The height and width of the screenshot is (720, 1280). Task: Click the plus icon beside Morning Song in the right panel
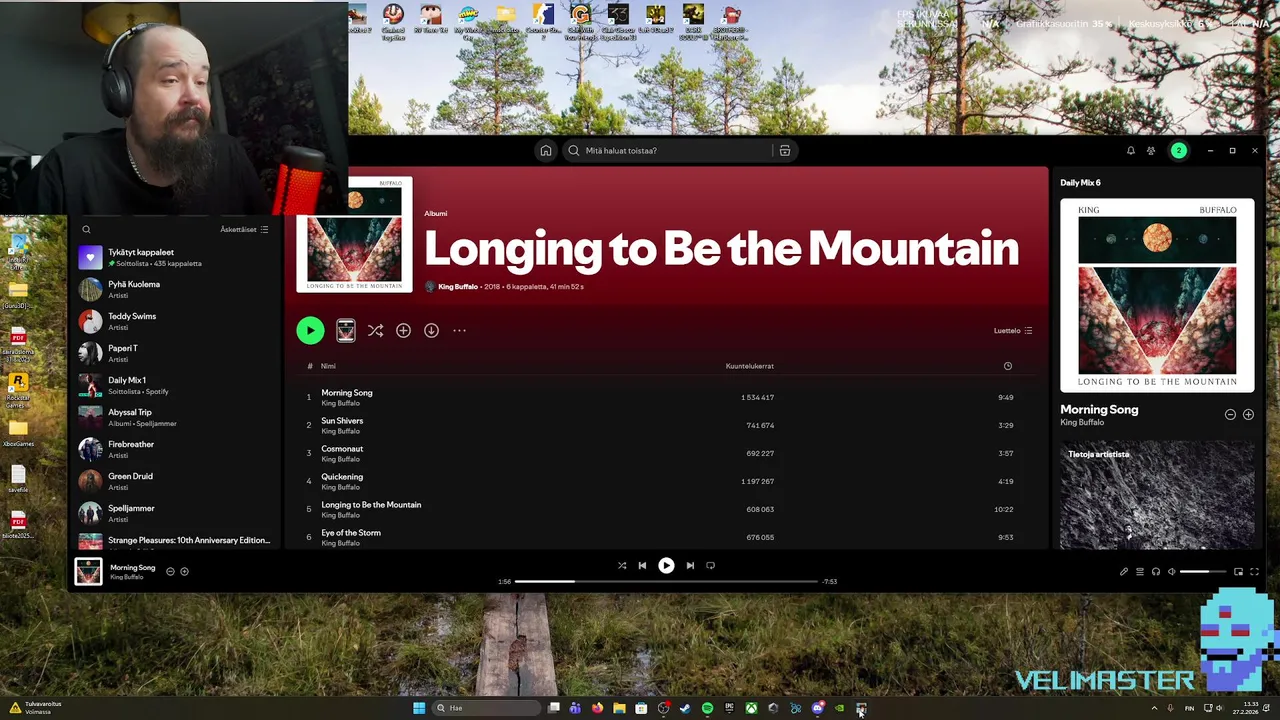1248,415
